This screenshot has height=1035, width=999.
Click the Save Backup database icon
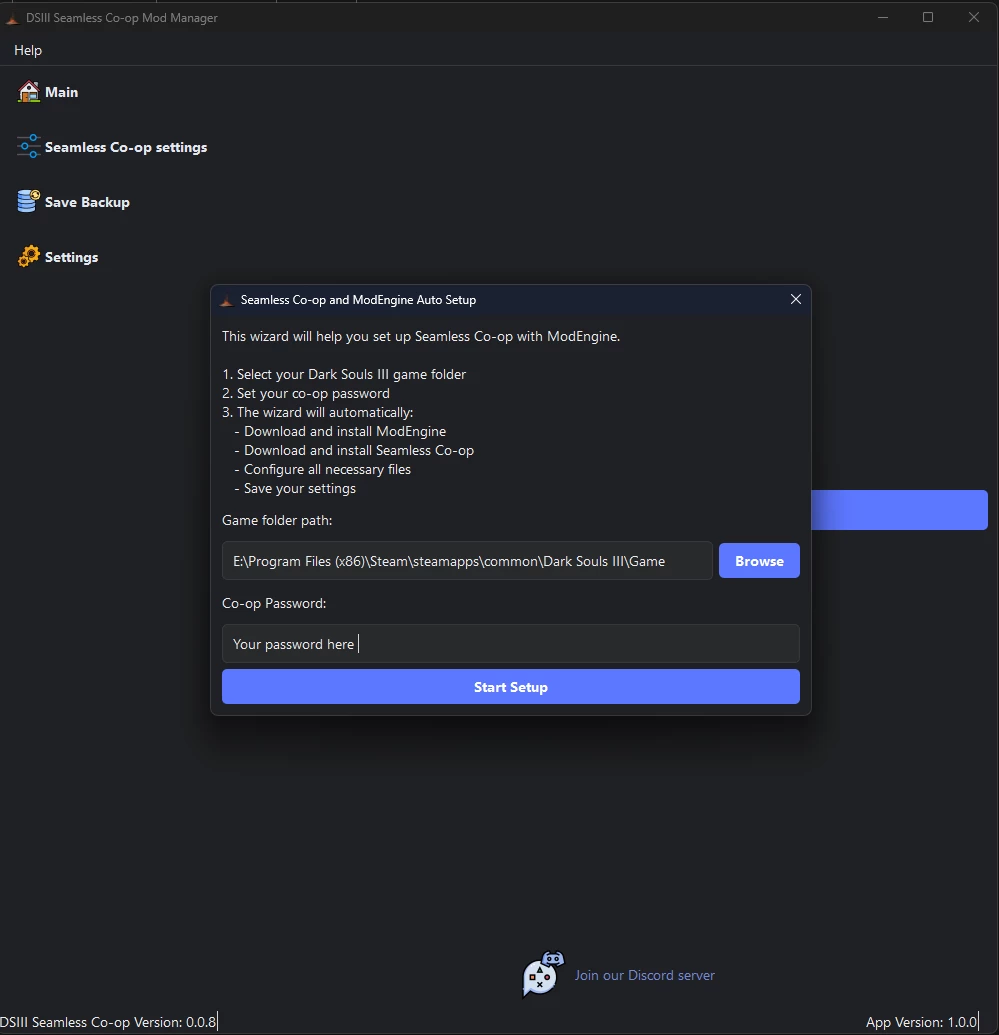coord(28,201)
